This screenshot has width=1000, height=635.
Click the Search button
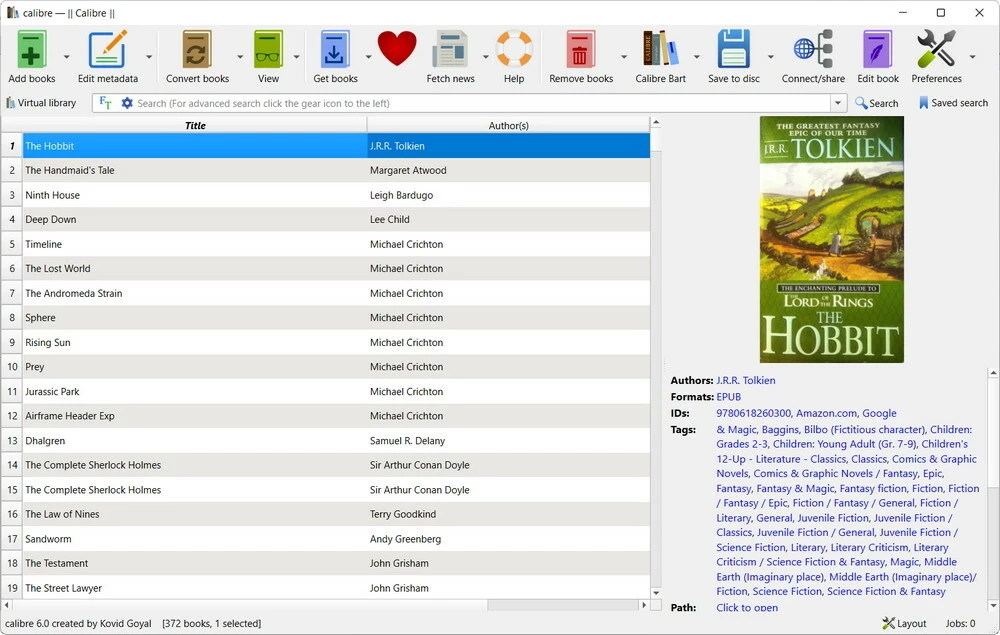click(x=876, y=103)
